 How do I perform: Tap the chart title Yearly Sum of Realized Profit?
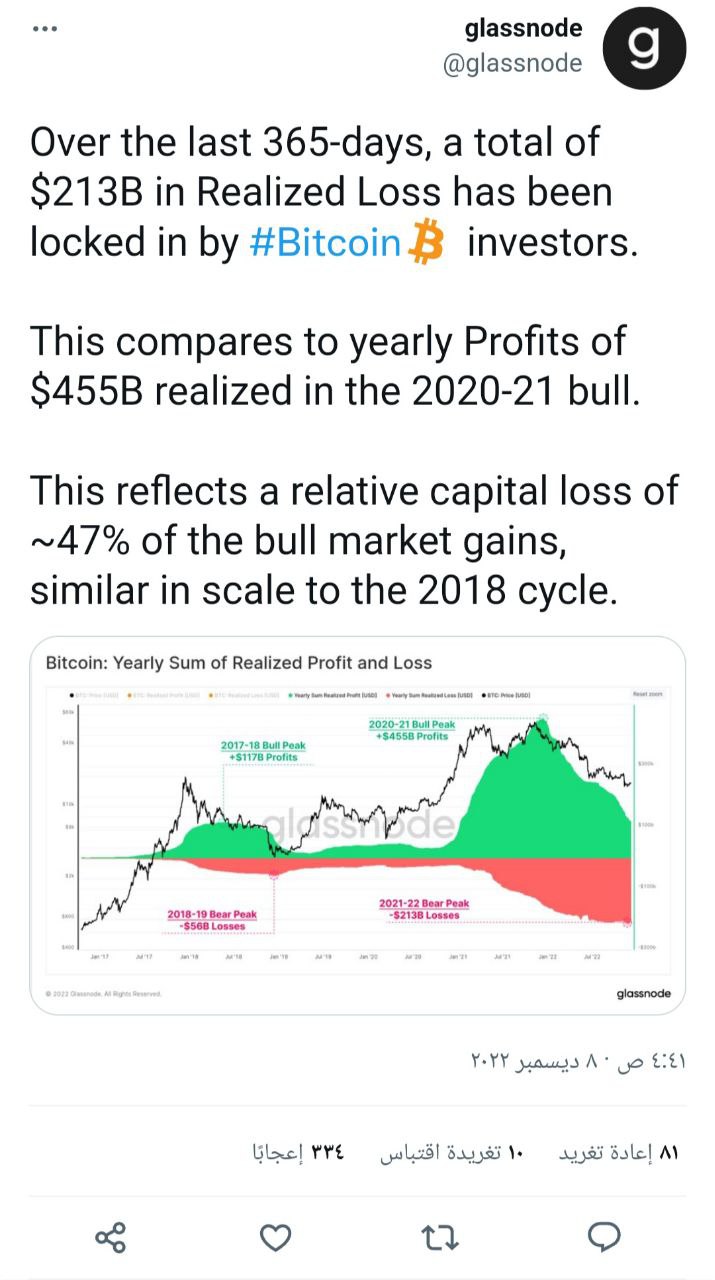[239, 662]
